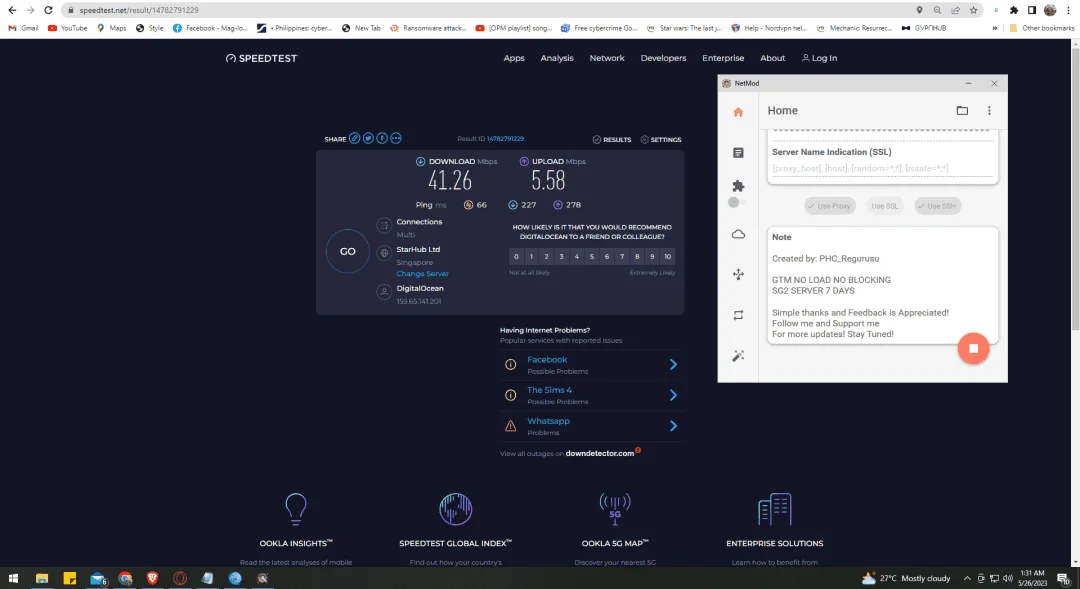Open Brave browser from the taskbar
The image size is (1080, 589).
152,579
